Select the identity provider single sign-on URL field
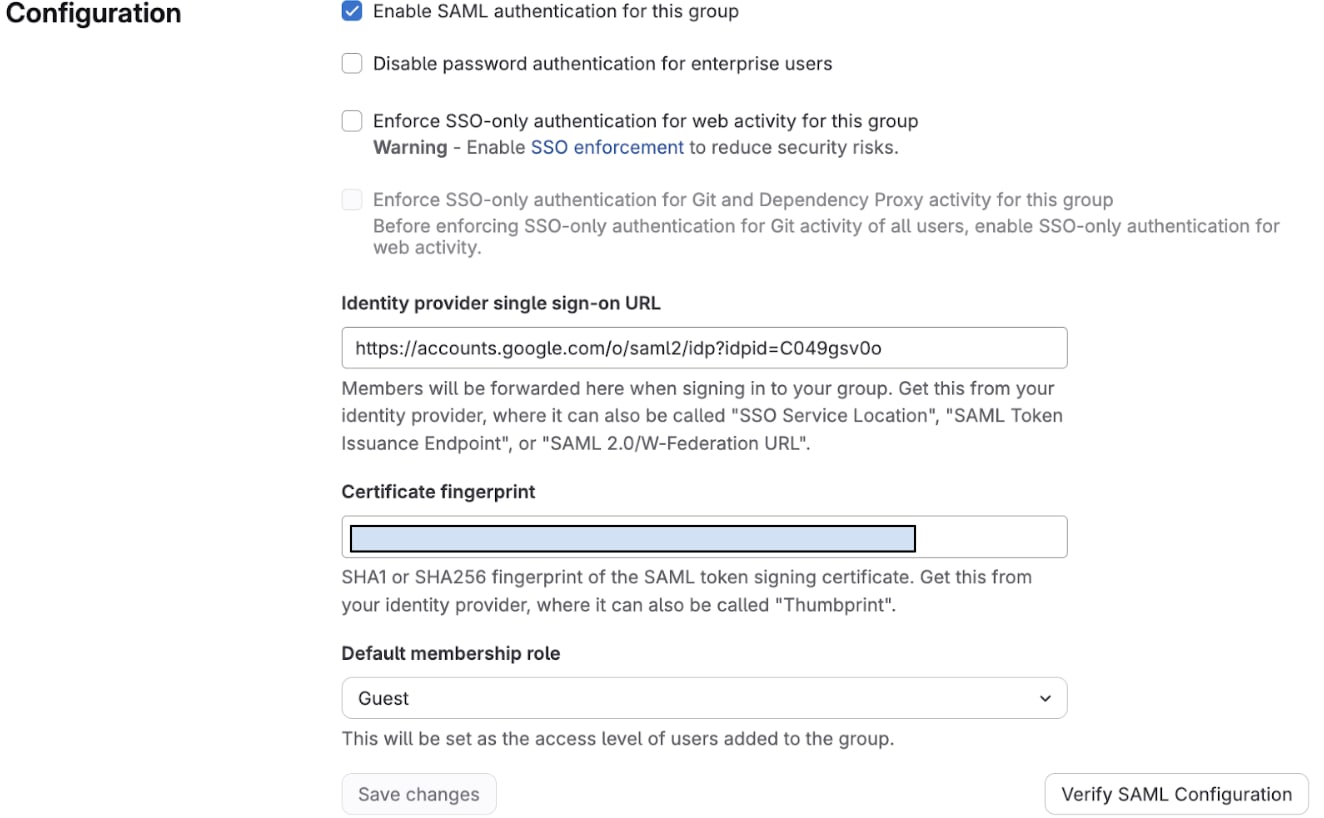1324x818 pixels. (704, 347)
